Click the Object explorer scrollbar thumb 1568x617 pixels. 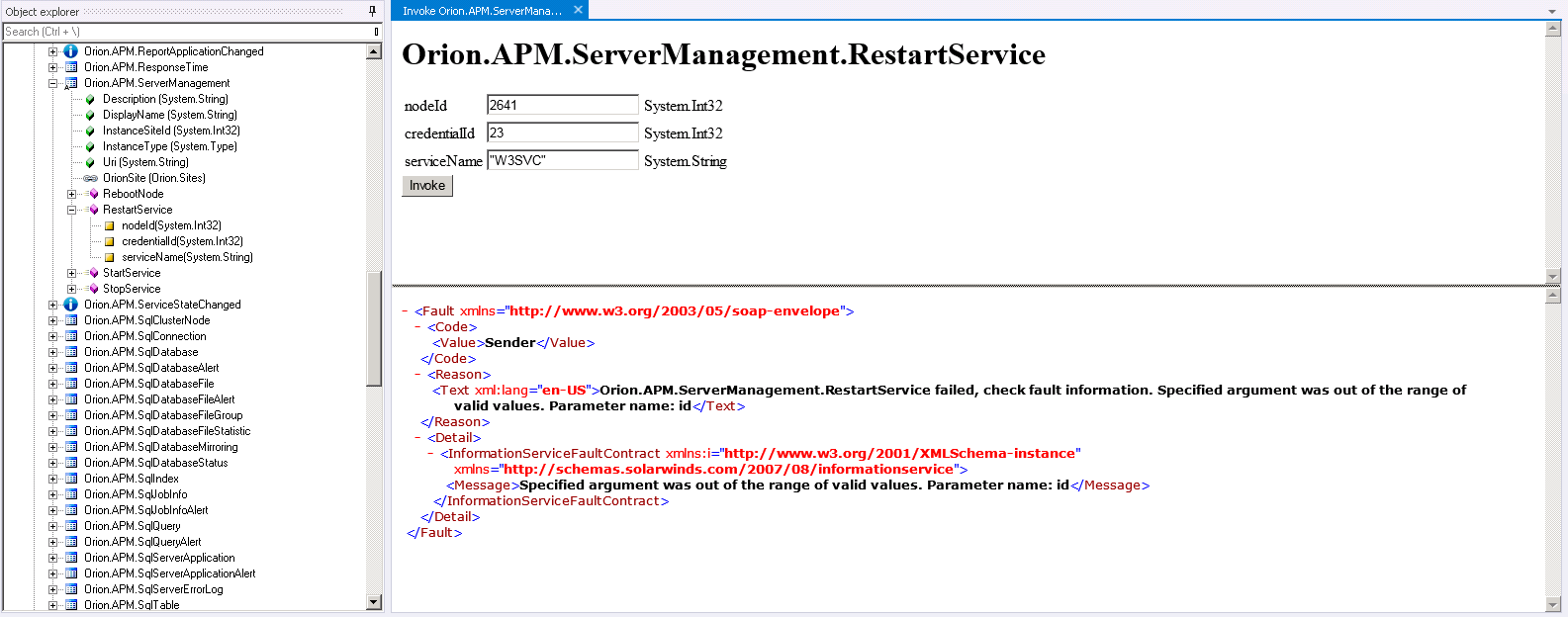[374, 328]
